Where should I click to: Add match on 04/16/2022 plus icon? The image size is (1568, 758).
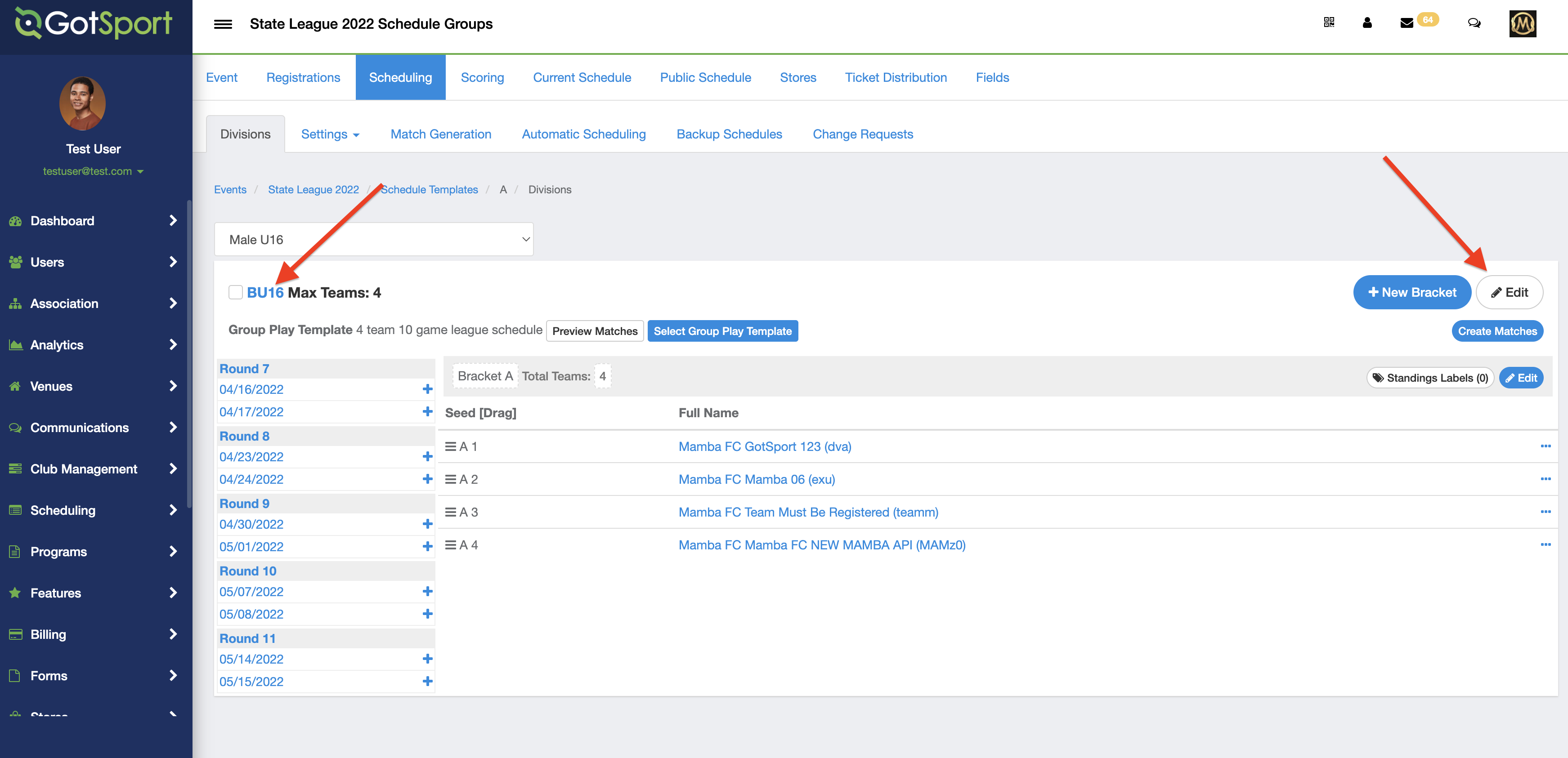pos(427,389)
